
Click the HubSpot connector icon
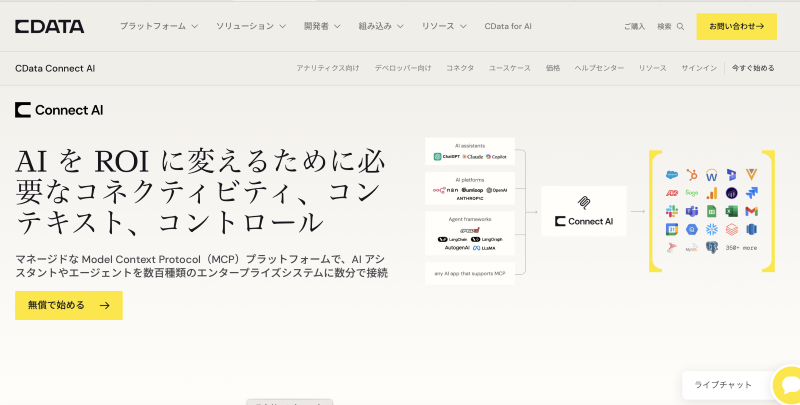coord(692,175)
